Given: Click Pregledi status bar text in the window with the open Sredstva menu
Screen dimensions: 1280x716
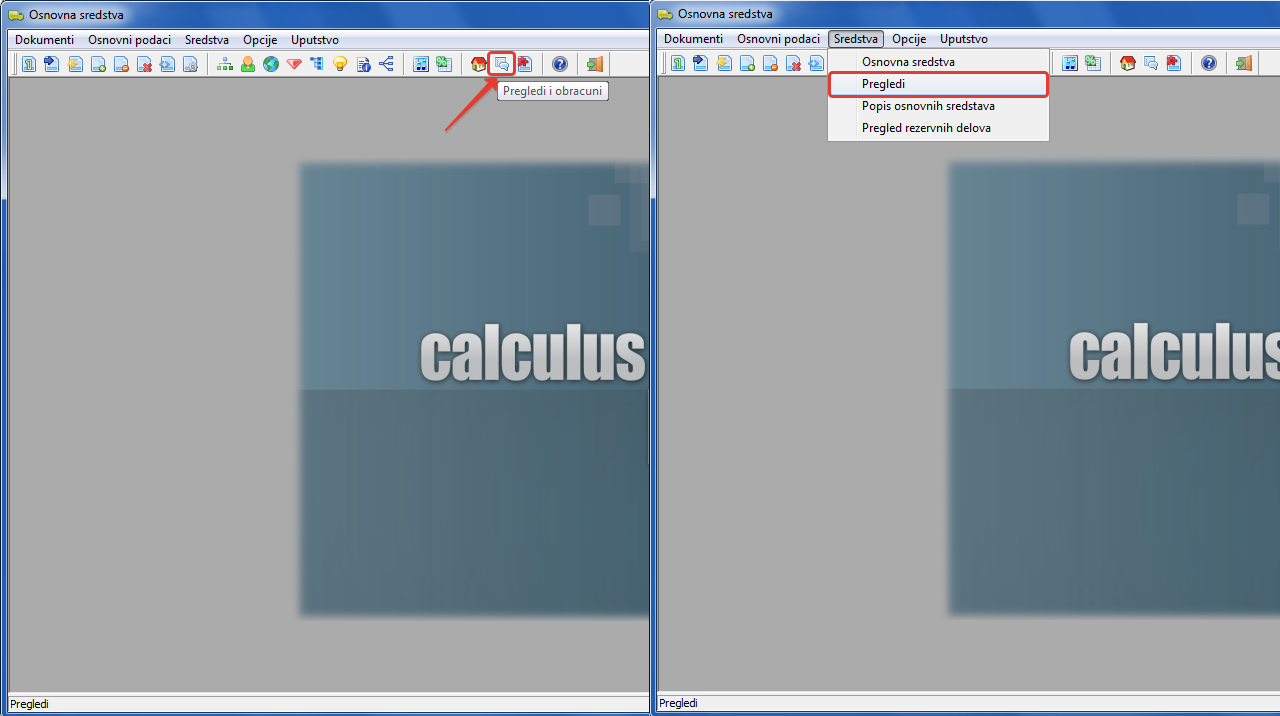Looking at the screenshot, I should pos(678,703).
